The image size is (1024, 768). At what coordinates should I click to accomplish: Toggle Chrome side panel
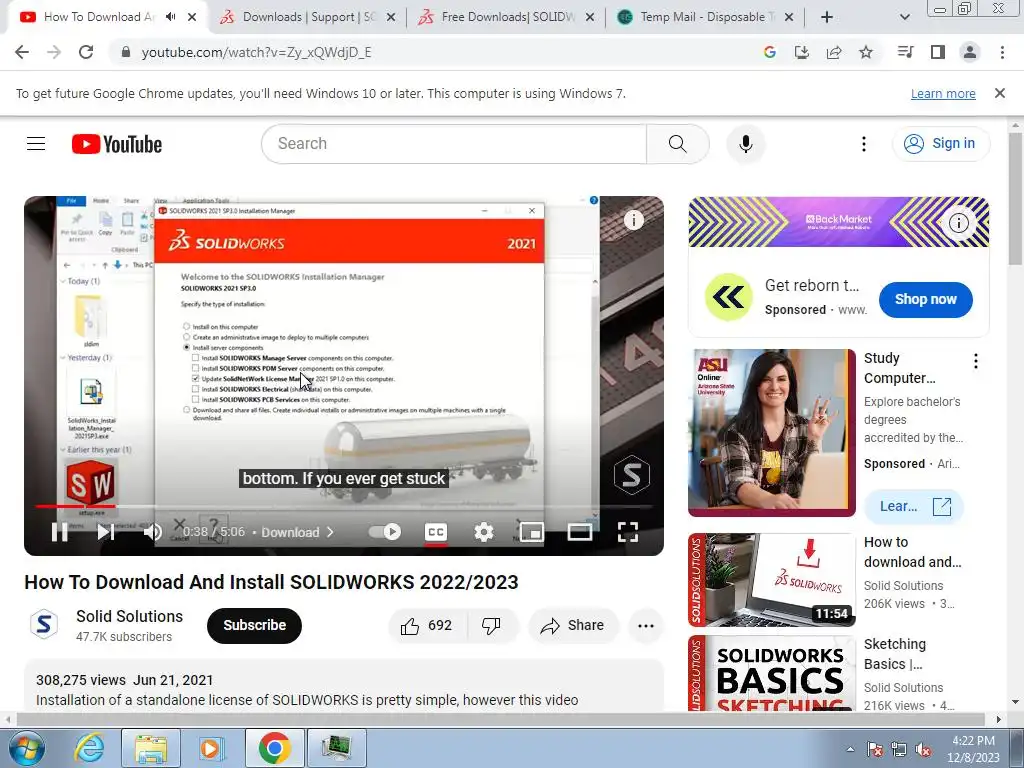point(938,52)
